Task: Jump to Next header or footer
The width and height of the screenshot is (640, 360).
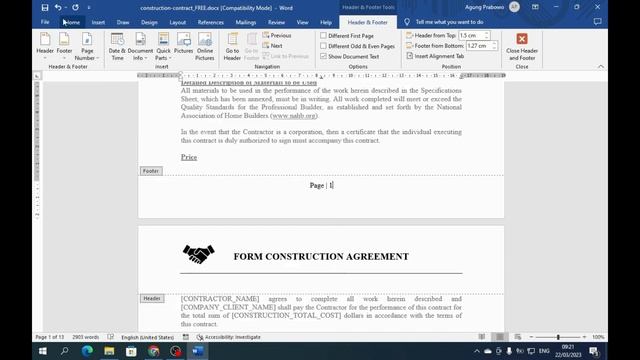Action: coord(273,46)
